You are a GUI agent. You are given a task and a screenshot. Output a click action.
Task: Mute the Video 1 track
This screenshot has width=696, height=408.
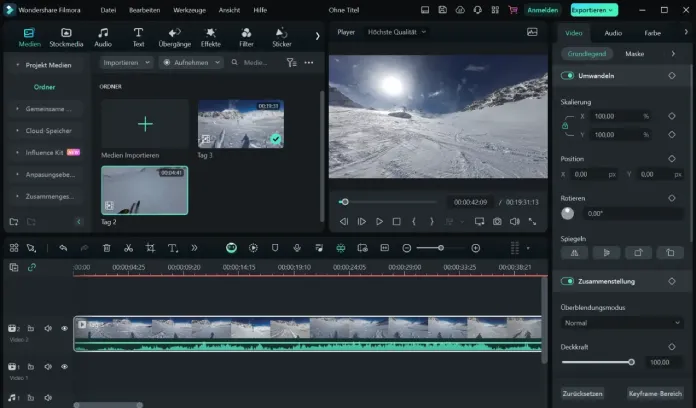(48, 367)
